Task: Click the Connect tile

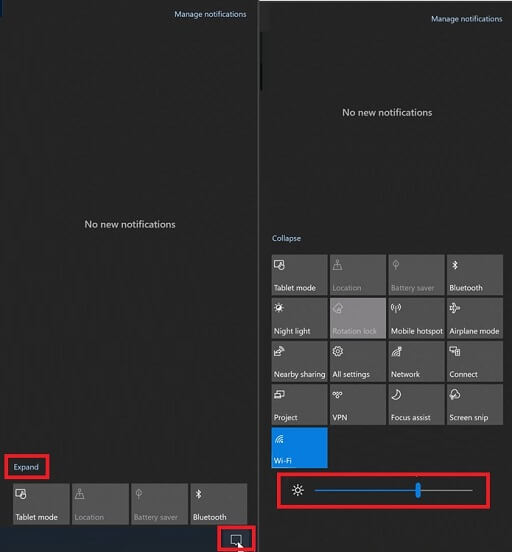Action: coord(475,362)
